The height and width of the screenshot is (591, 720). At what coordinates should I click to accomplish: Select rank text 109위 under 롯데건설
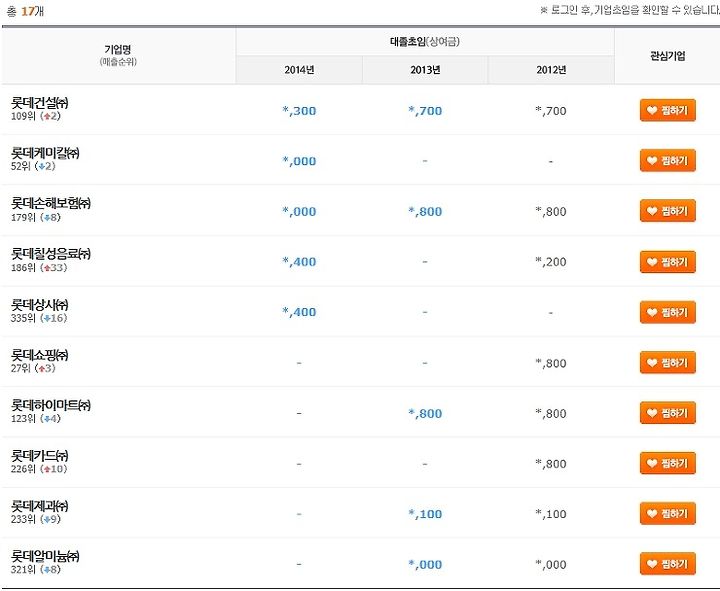coord(23,116)
